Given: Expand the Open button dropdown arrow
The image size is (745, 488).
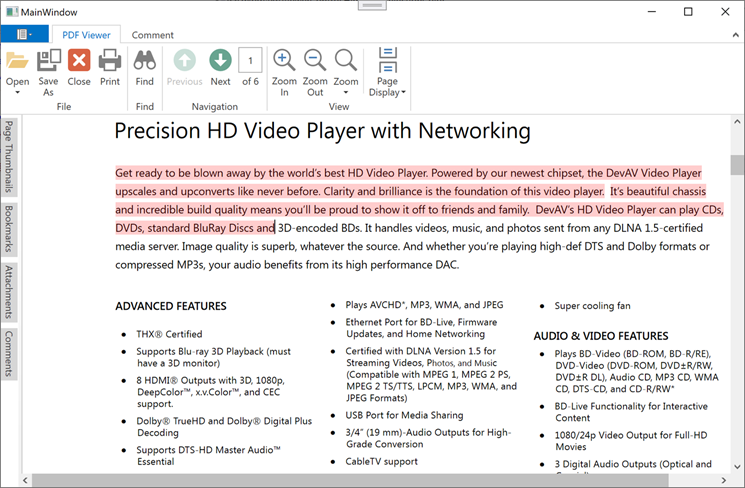Looking at the screenshot, I should coord(18,92).
